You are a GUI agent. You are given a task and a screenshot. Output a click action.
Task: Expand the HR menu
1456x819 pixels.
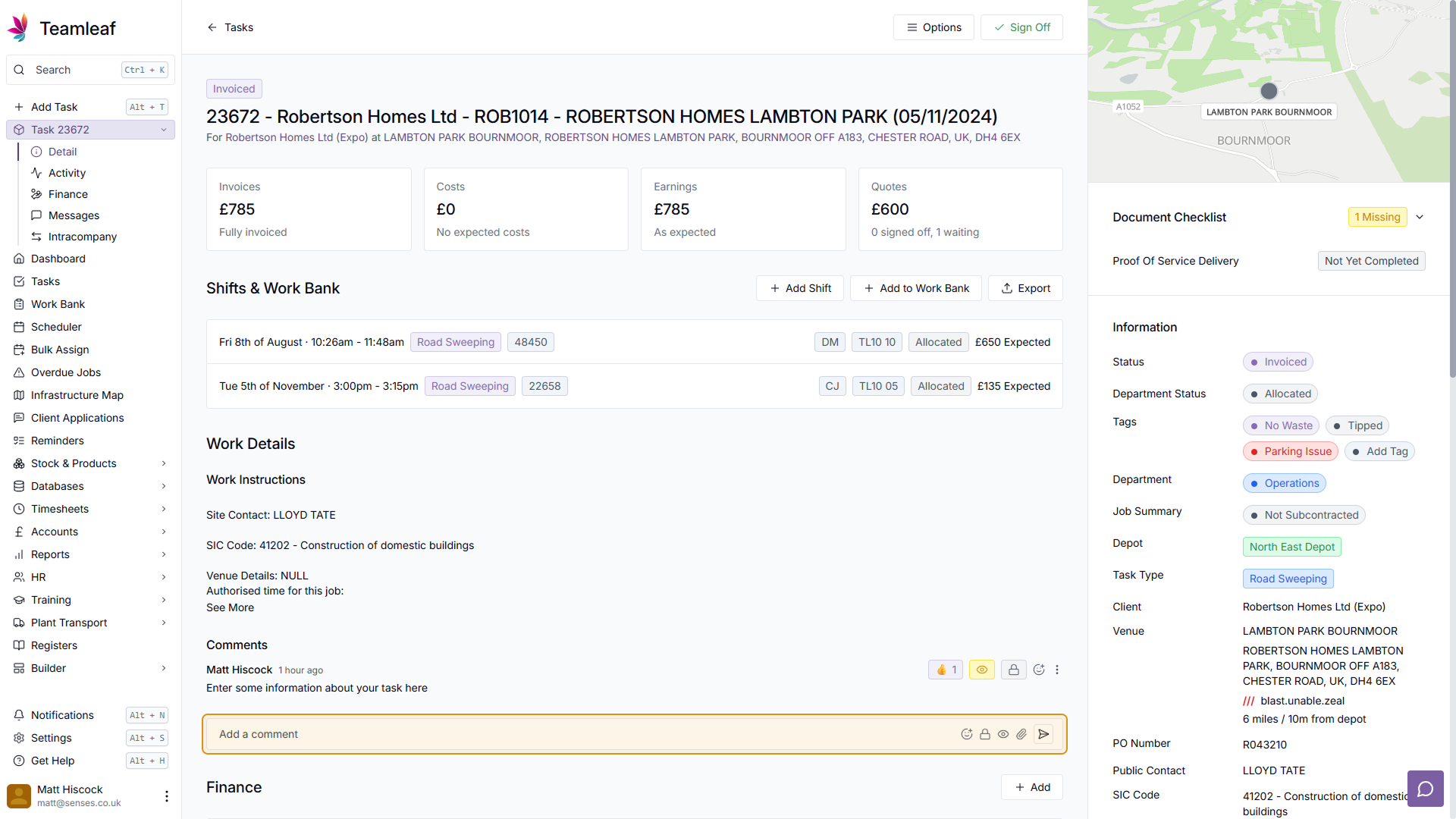click(x=164, y=577)
